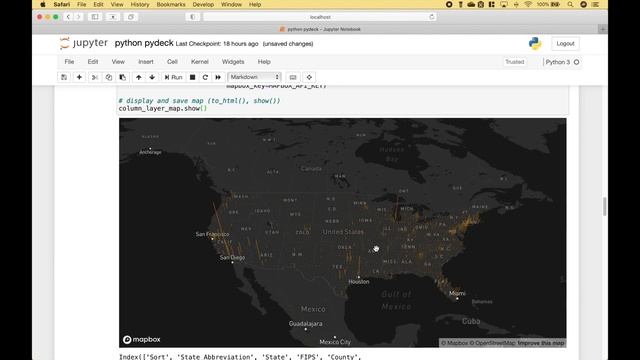Click the Guadalajara label on the map
Image resolution: width=640 pixels, height=360 pixels.
(305, 324)
